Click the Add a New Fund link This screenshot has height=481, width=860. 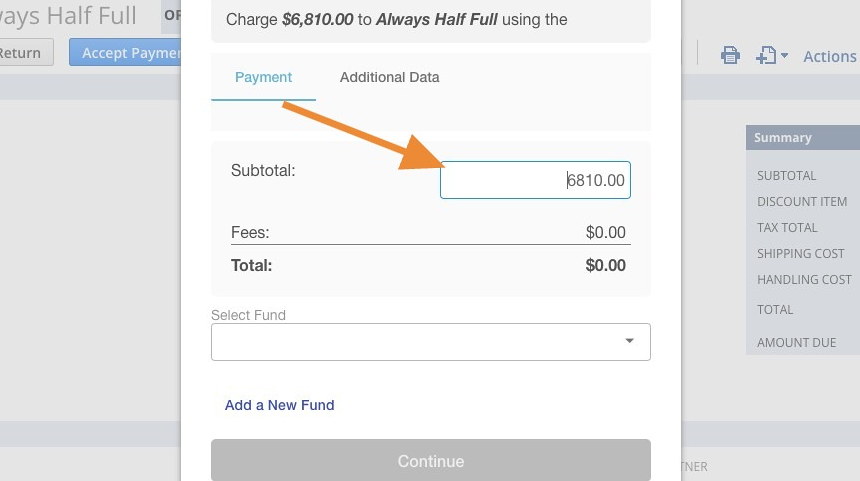coord(279,405)
